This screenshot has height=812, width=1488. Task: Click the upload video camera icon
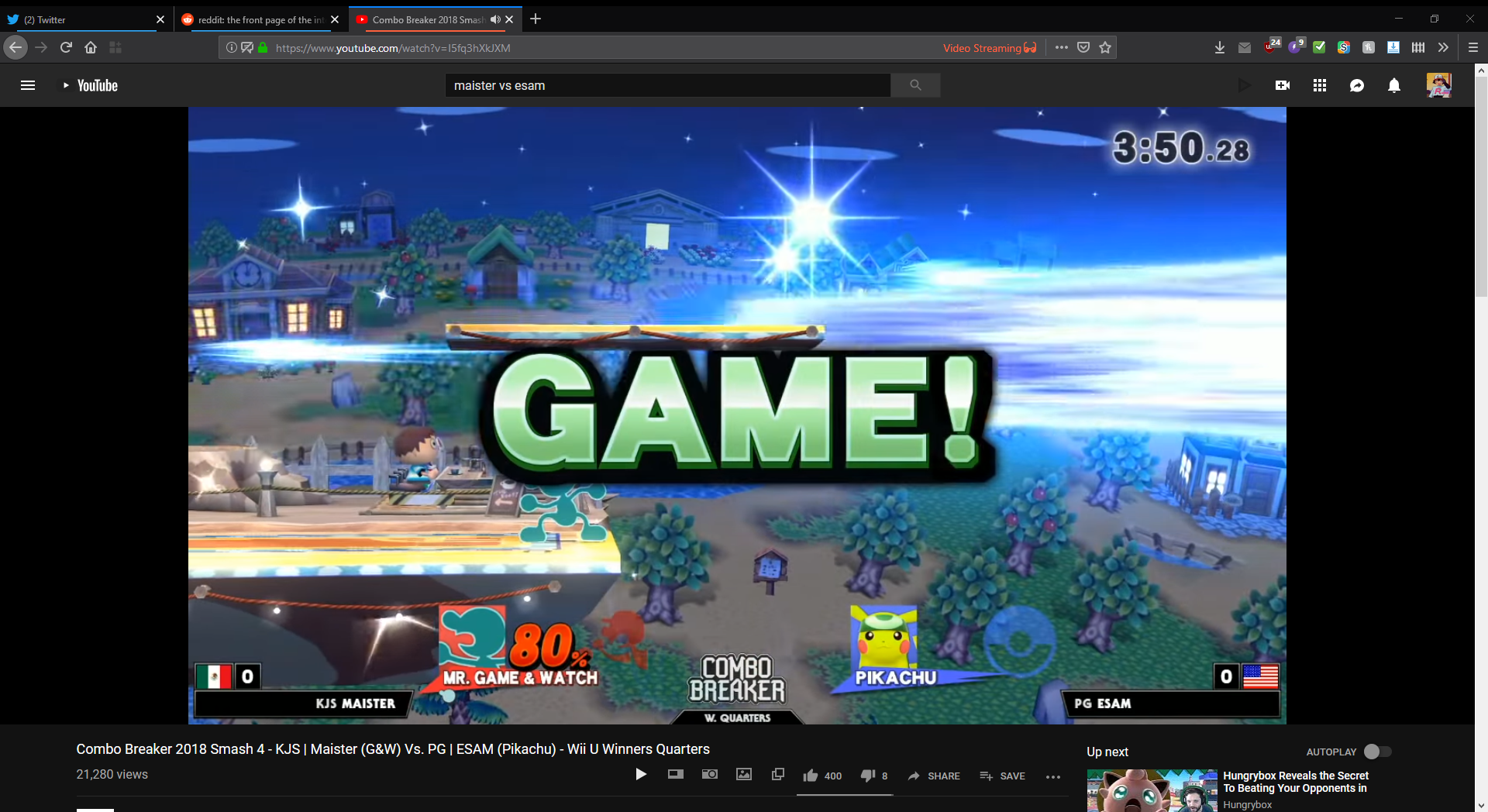(1283, 85)
